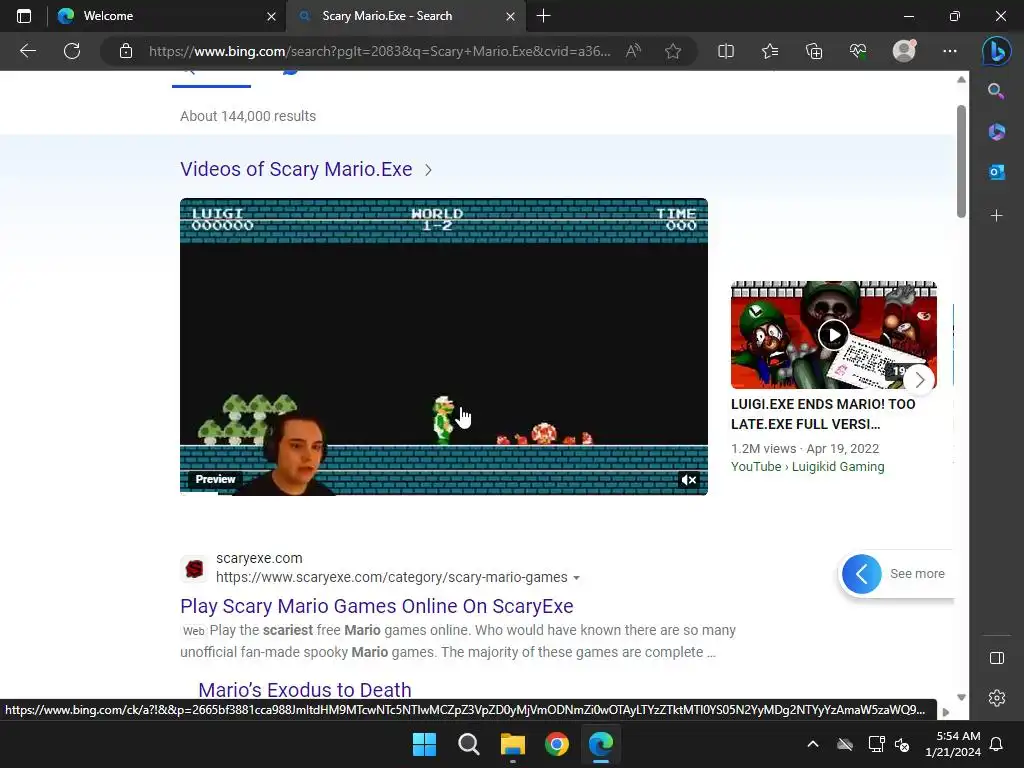Open the user profile avatar
This screenshot has width=1024, height=768.
pyautogui.click(x=904, y=50)
